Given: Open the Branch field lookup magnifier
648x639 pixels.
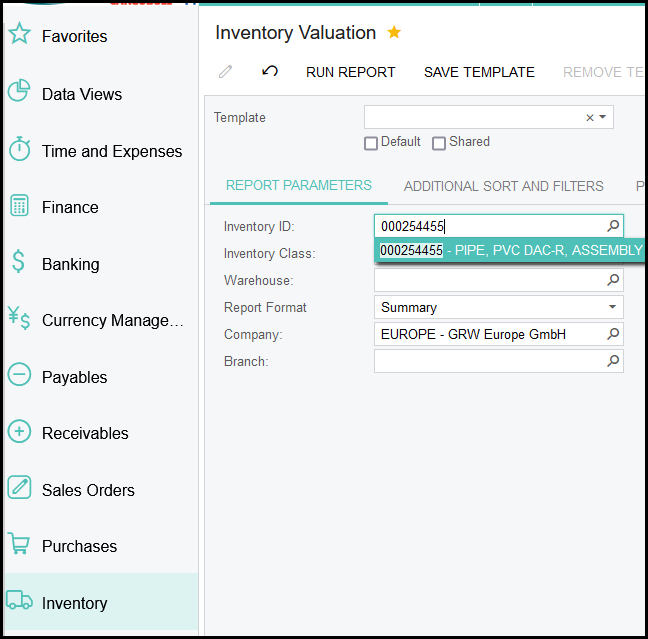Looking at the screenshot, I should click(x=613, y=361).
